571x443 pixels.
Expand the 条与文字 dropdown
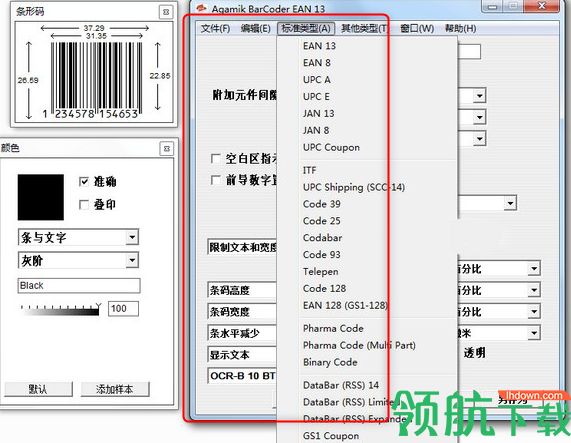[x=132, y=238]
